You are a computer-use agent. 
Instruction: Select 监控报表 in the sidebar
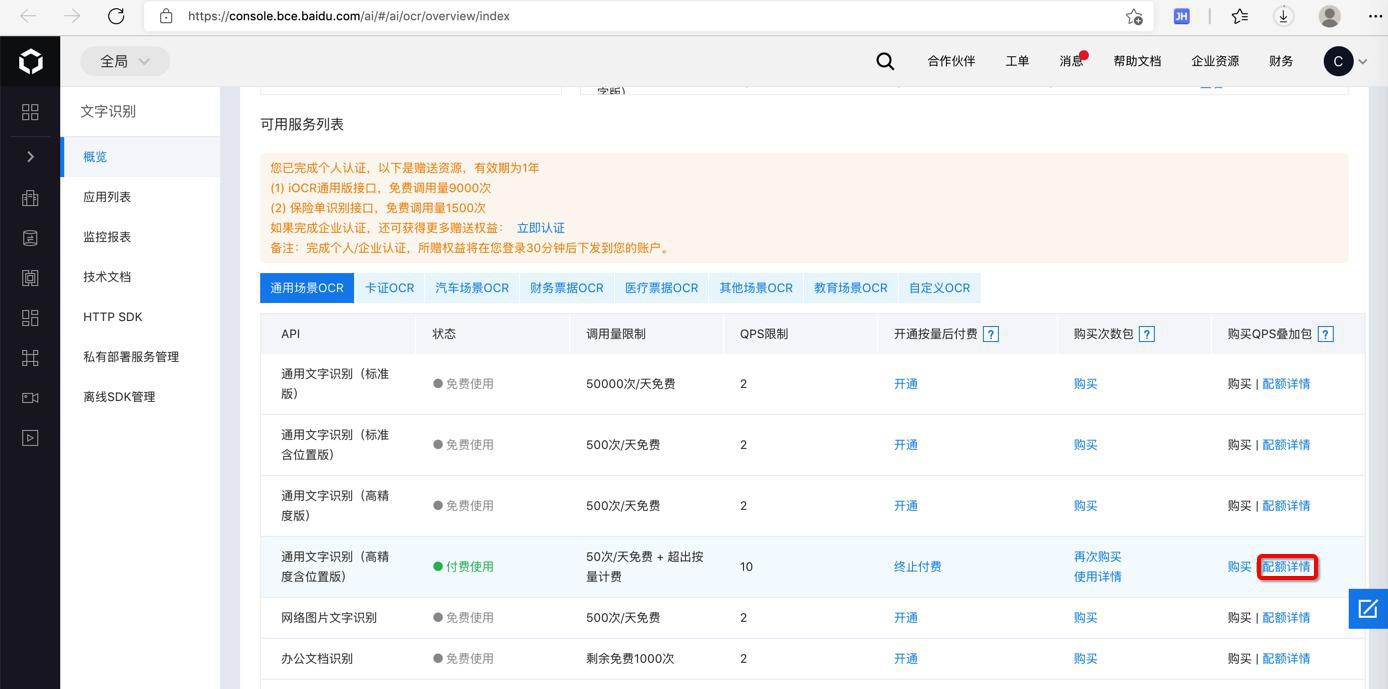(140, 237)
